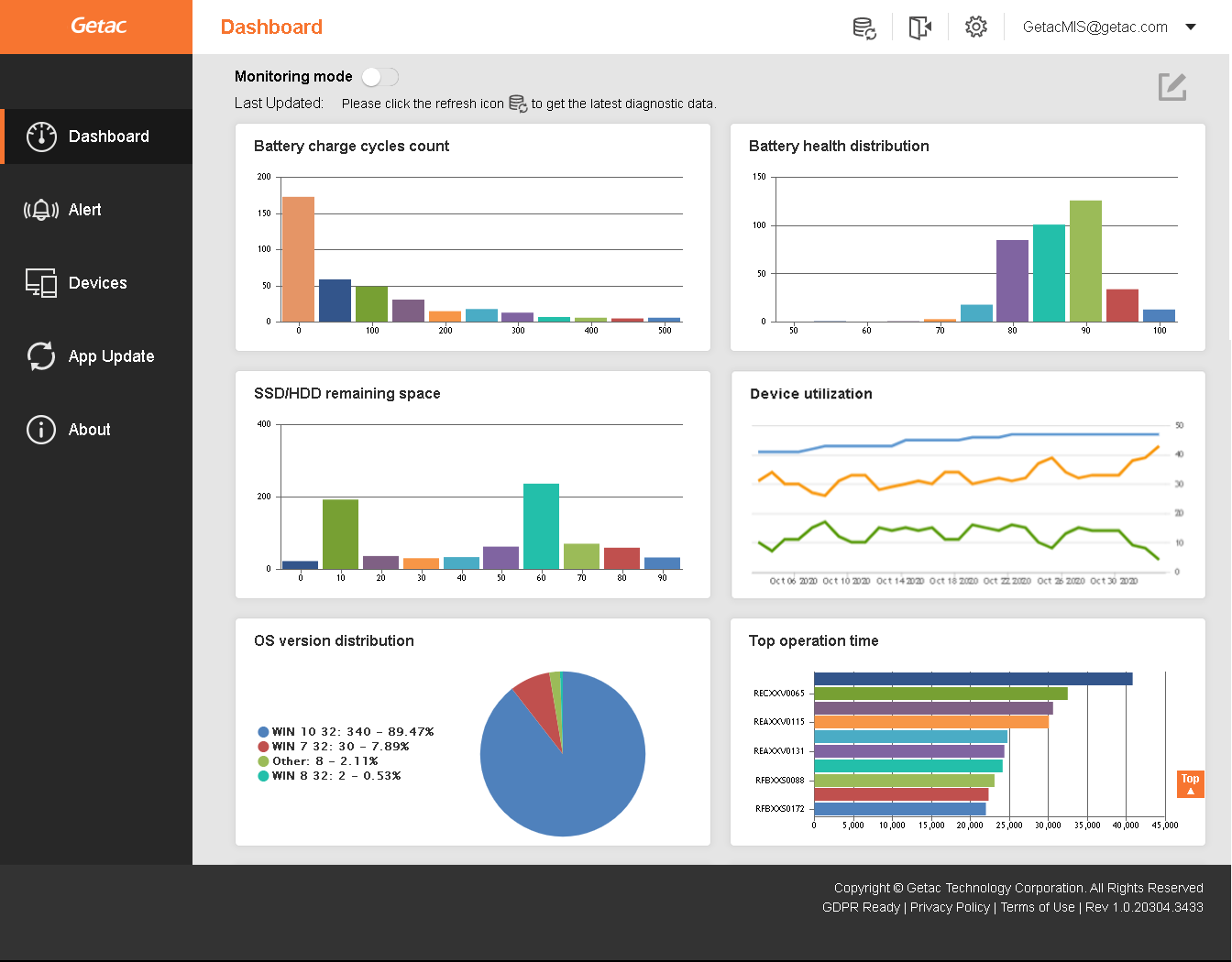Click the SSD/HDD remaining space title
This screenshot has height=962, width=1232.
point(347,393)
